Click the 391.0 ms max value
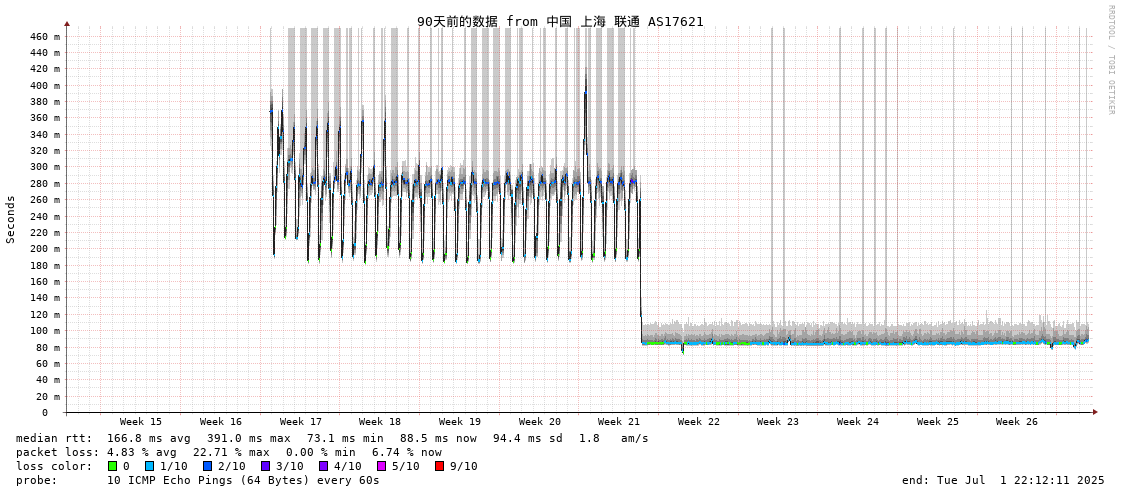Screen dimensions: 1121x494 click(x=250, y=438)
